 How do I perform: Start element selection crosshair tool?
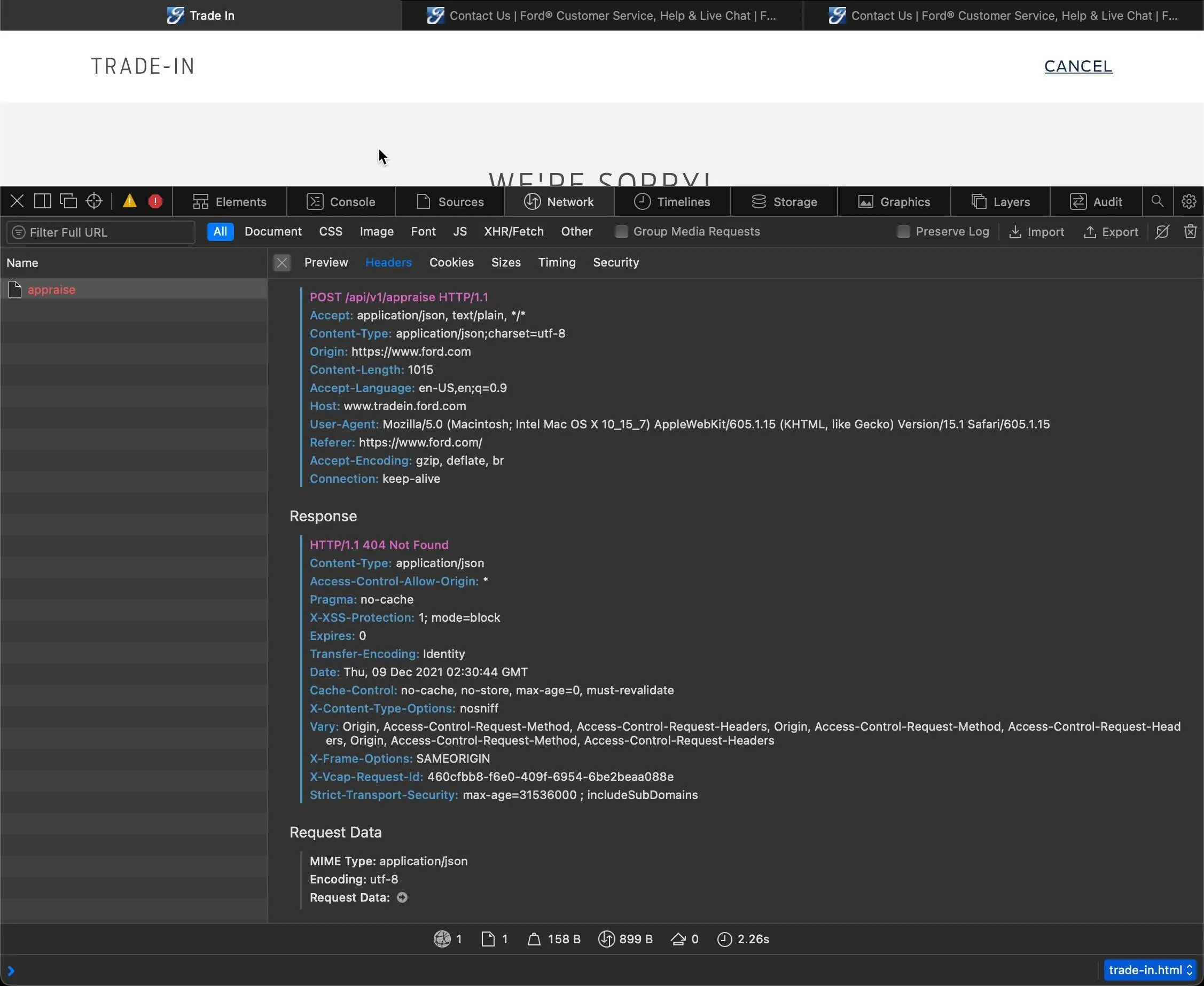[x=93, y=201]
